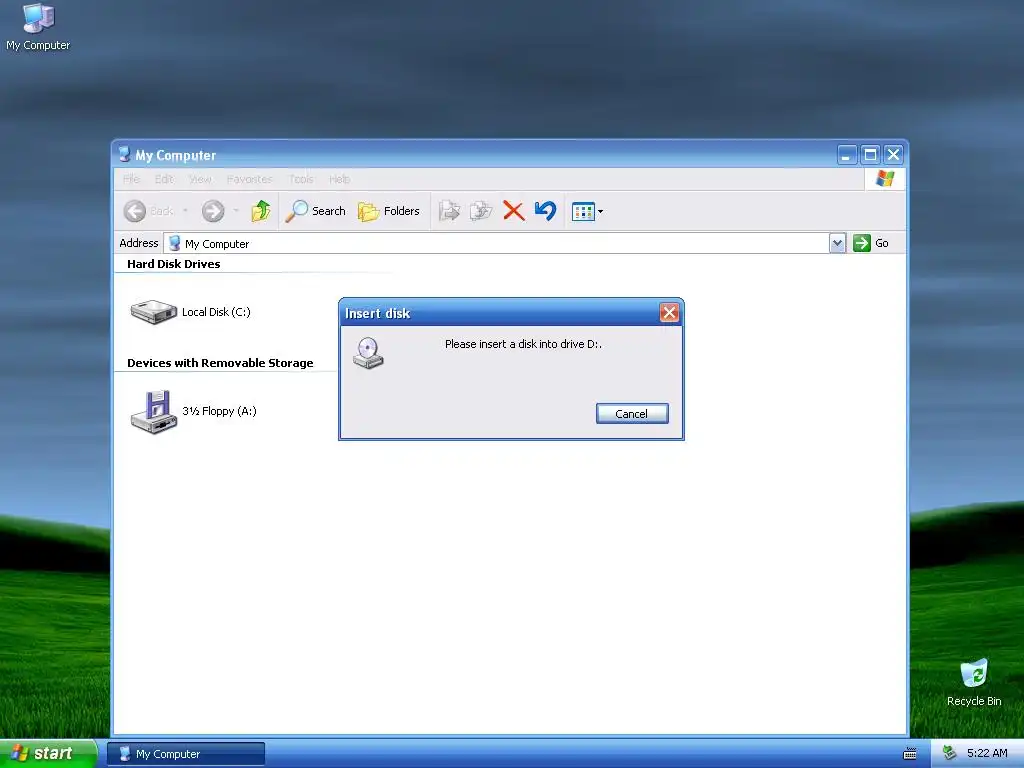Click the Forward arrow button
Viewport: 1024px width, 768px height.
(213, 211)
